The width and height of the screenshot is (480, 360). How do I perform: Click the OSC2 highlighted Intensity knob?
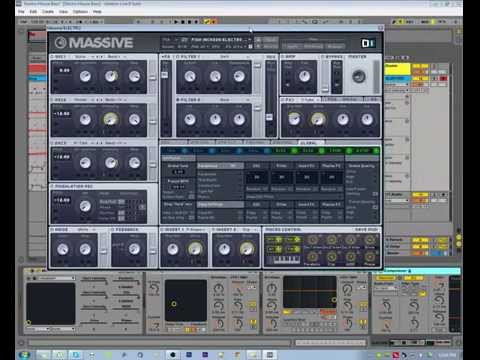(111, 119)
